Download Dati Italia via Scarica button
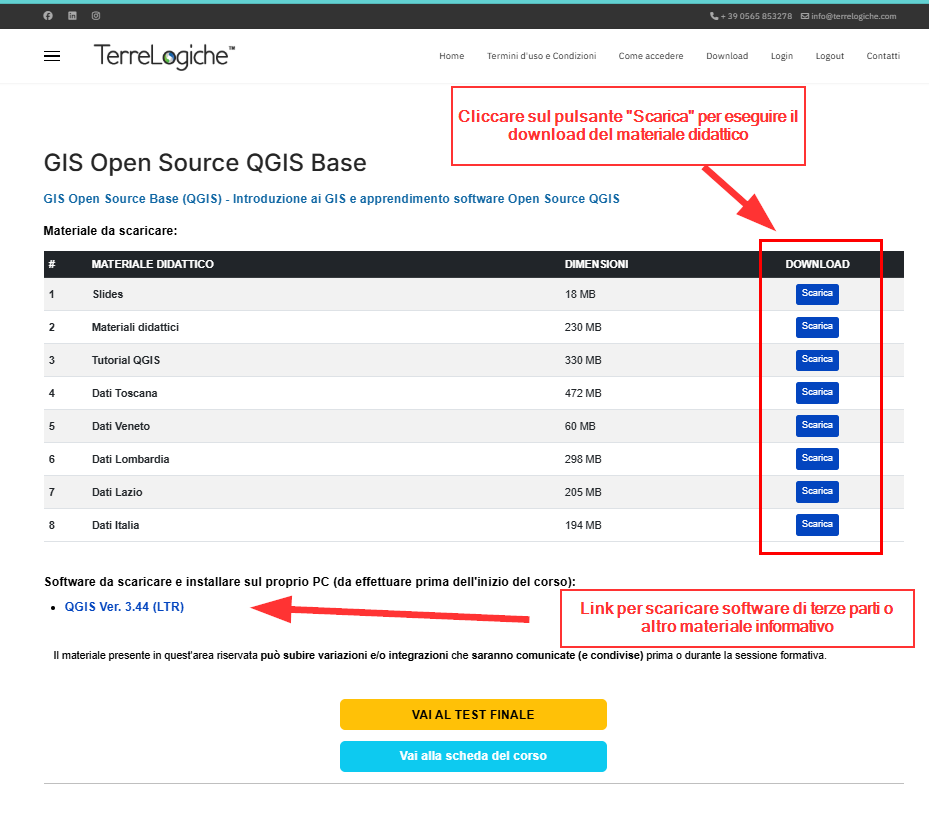The width and height of the screenshot is (929, 818). click(817, 525)
